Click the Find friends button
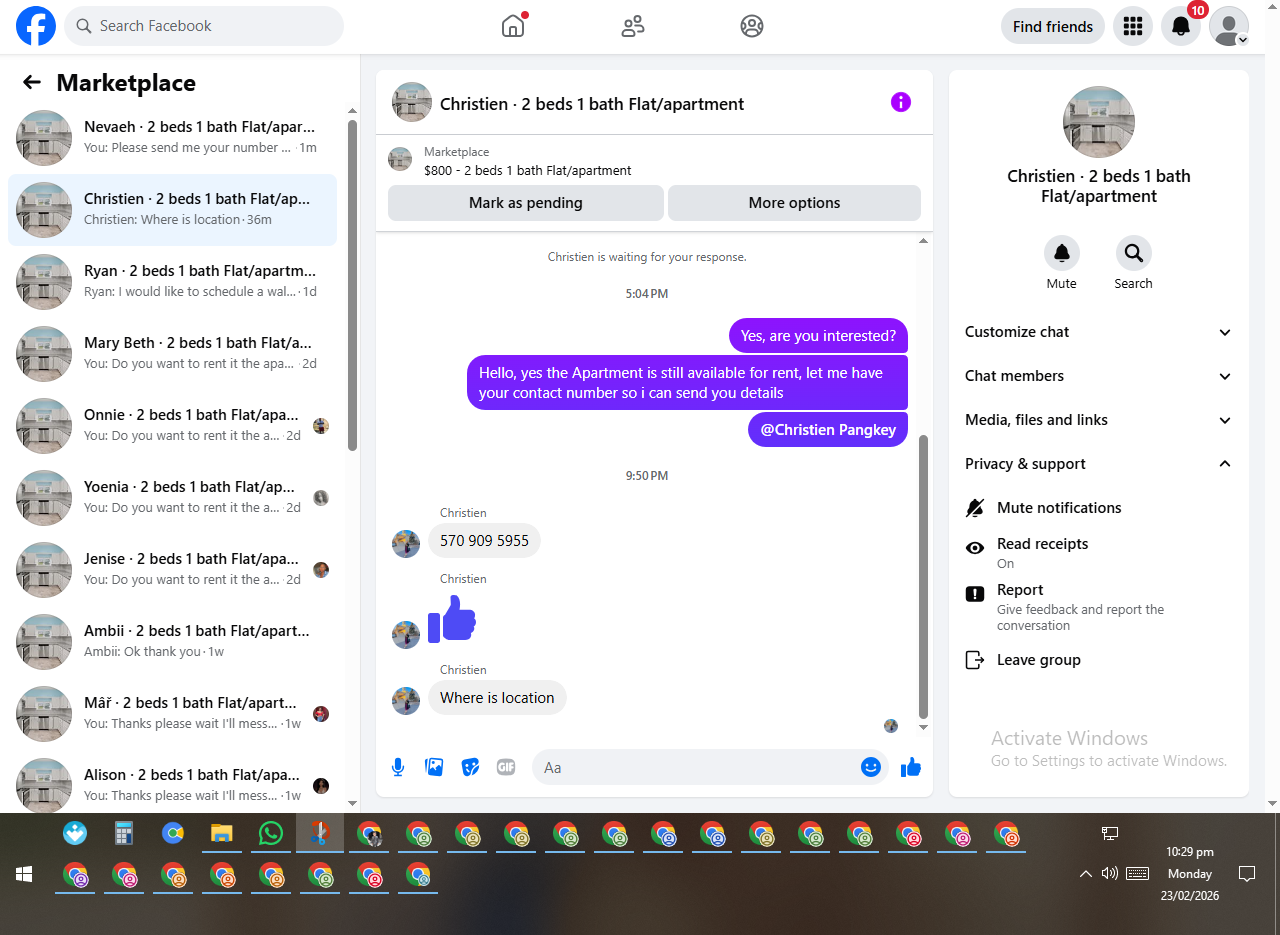 pos(1053,27)
